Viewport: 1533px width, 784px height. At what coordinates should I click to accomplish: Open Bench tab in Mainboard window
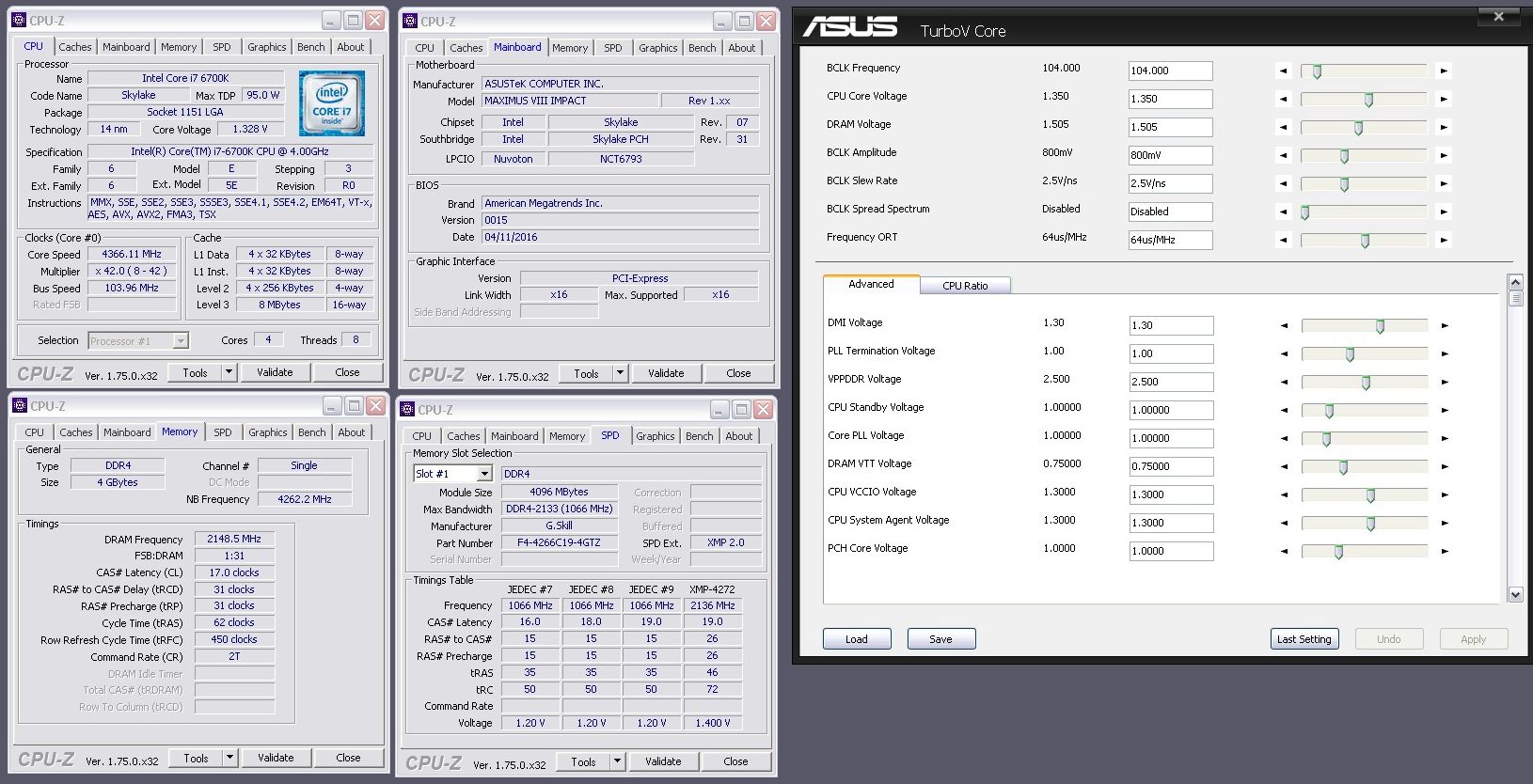point(702,48)
